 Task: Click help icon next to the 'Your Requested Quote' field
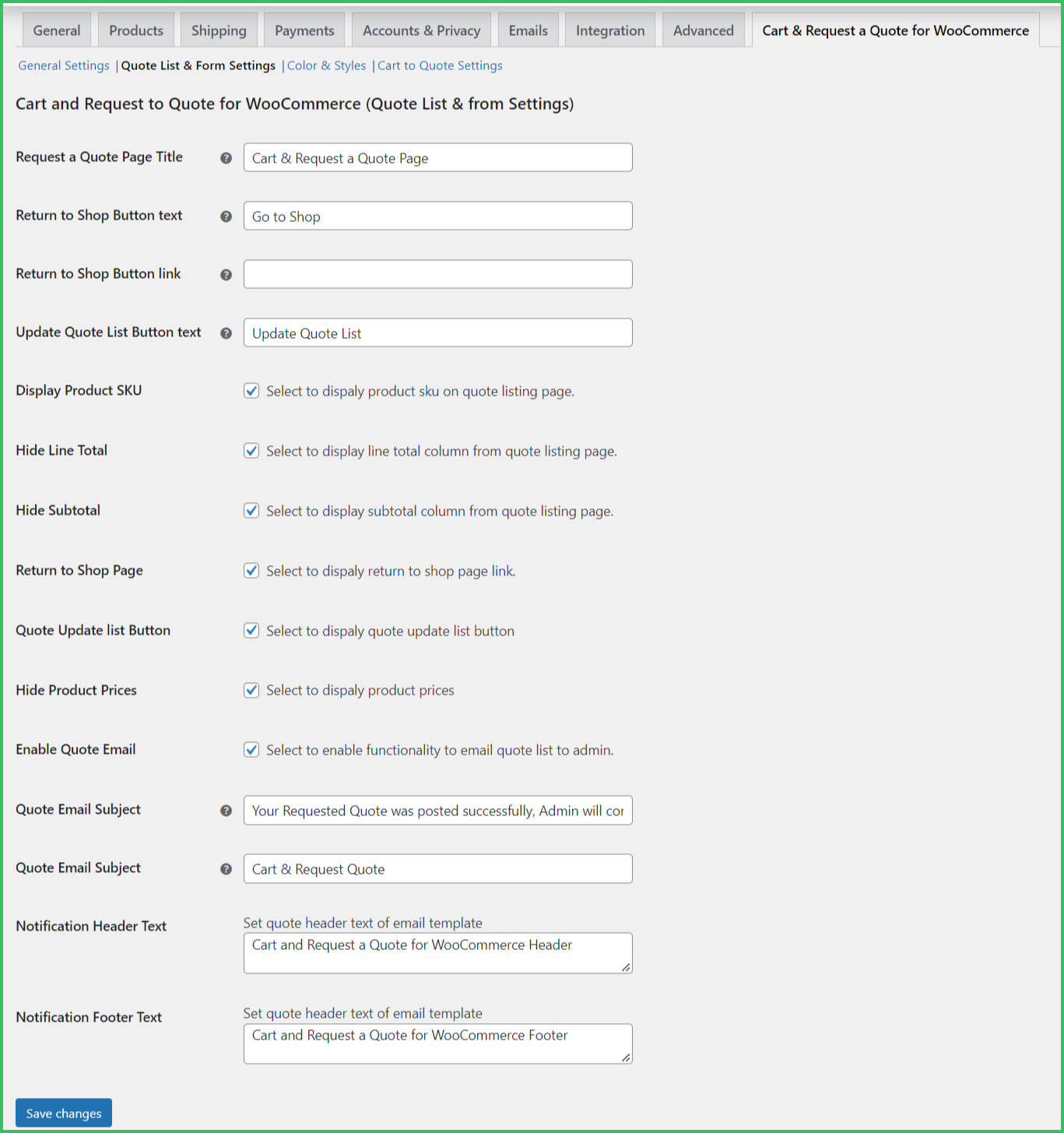(226, 811)
